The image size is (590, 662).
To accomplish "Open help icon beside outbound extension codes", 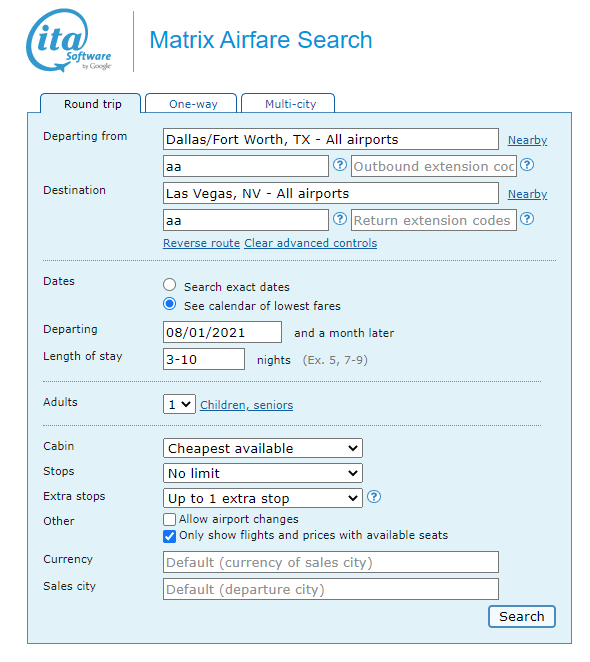I will [x=527, y=165].
